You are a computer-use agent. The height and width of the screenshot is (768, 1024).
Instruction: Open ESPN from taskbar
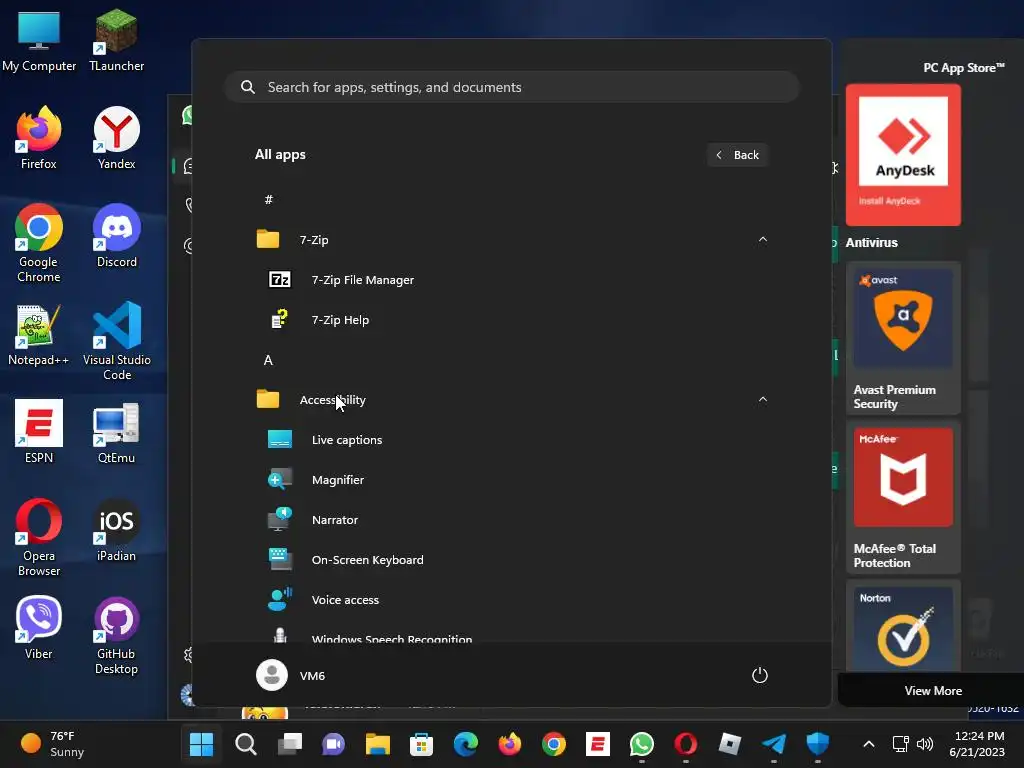pos(598,744)
